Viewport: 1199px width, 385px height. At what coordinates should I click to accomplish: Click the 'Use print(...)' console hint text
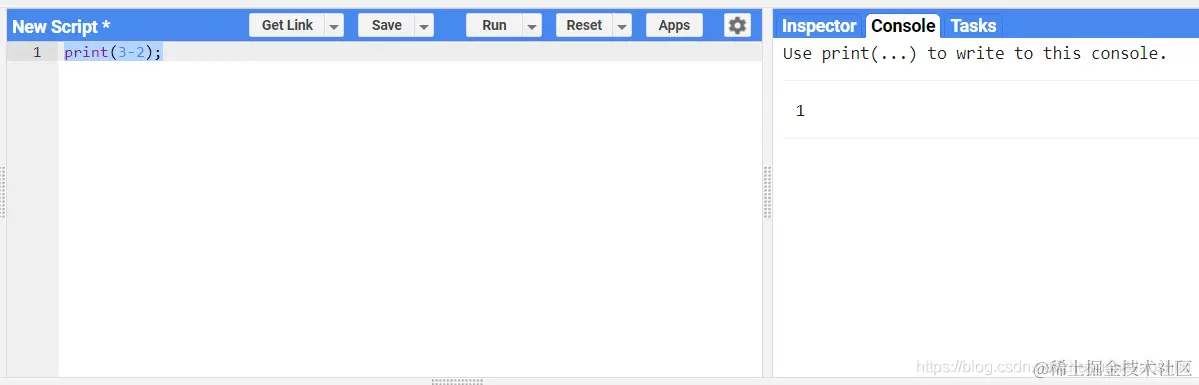pyautogui.click(x=975, y=54)
